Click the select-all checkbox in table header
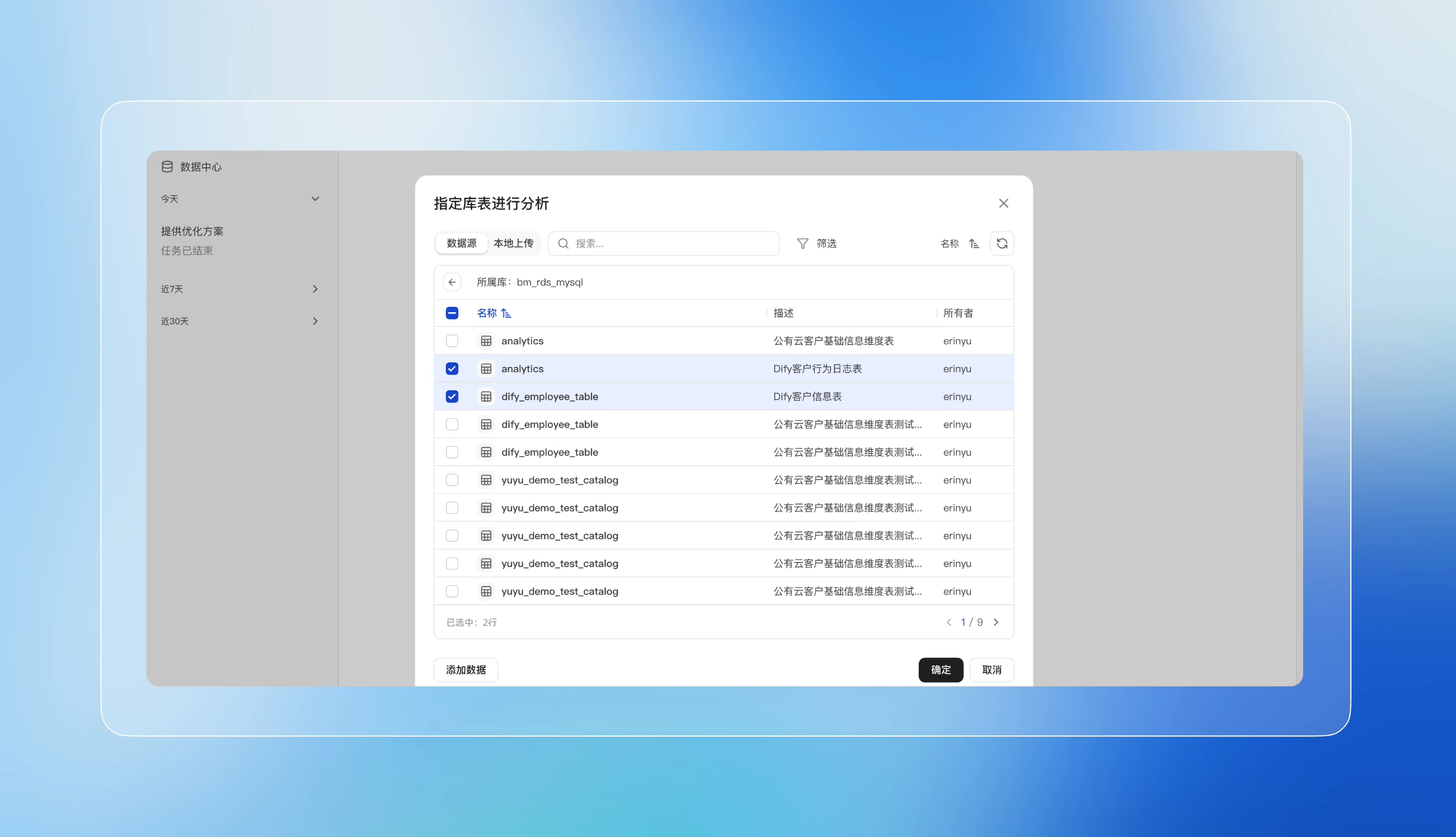The height and width of the screenshot is (837, 1456). pyautogui.click(x=452, y=313)
